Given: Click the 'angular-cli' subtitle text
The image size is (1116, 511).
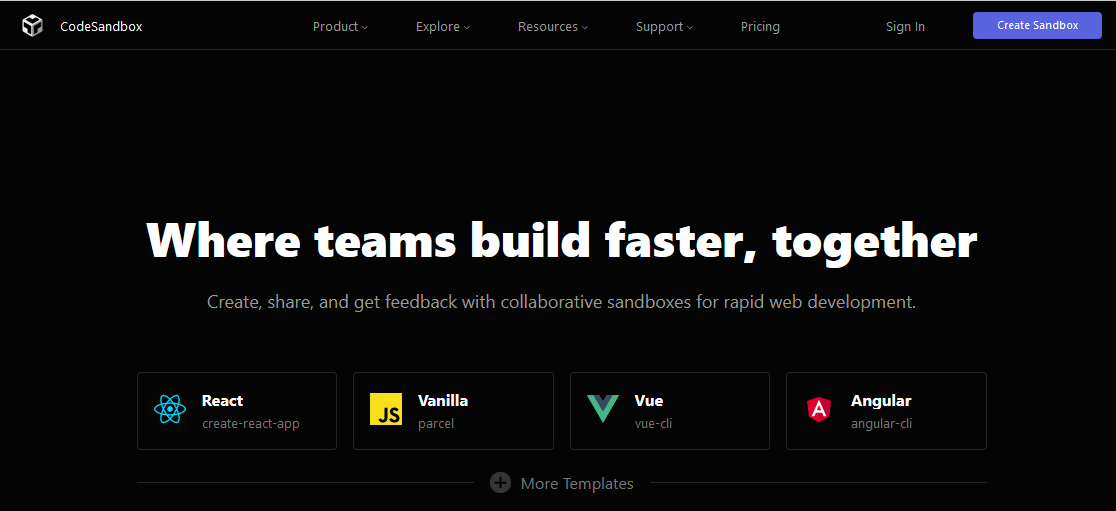Looking at the screenshot, I should (x=881, y=423).
